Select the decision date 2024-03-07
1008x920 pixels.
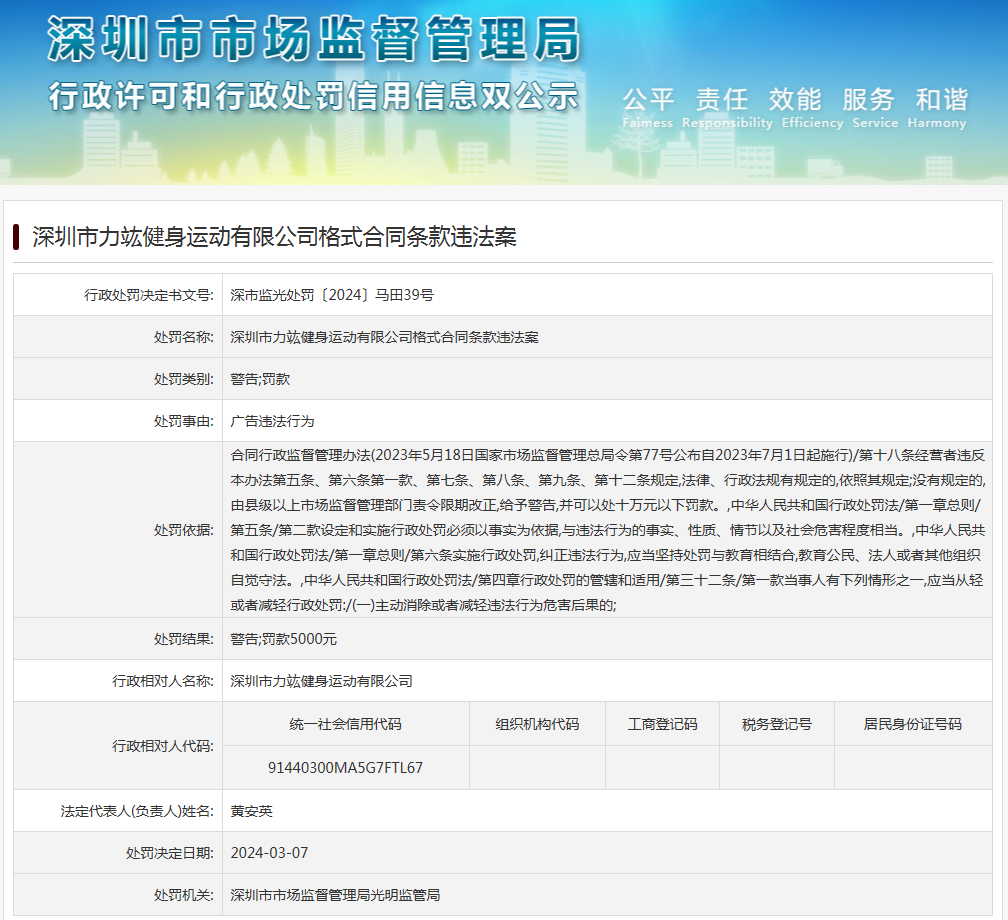coord(269,853)
